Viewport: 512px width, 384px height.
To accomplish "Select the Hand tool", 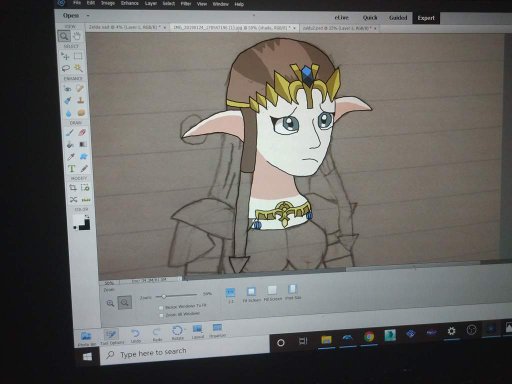I will [77, 36].
